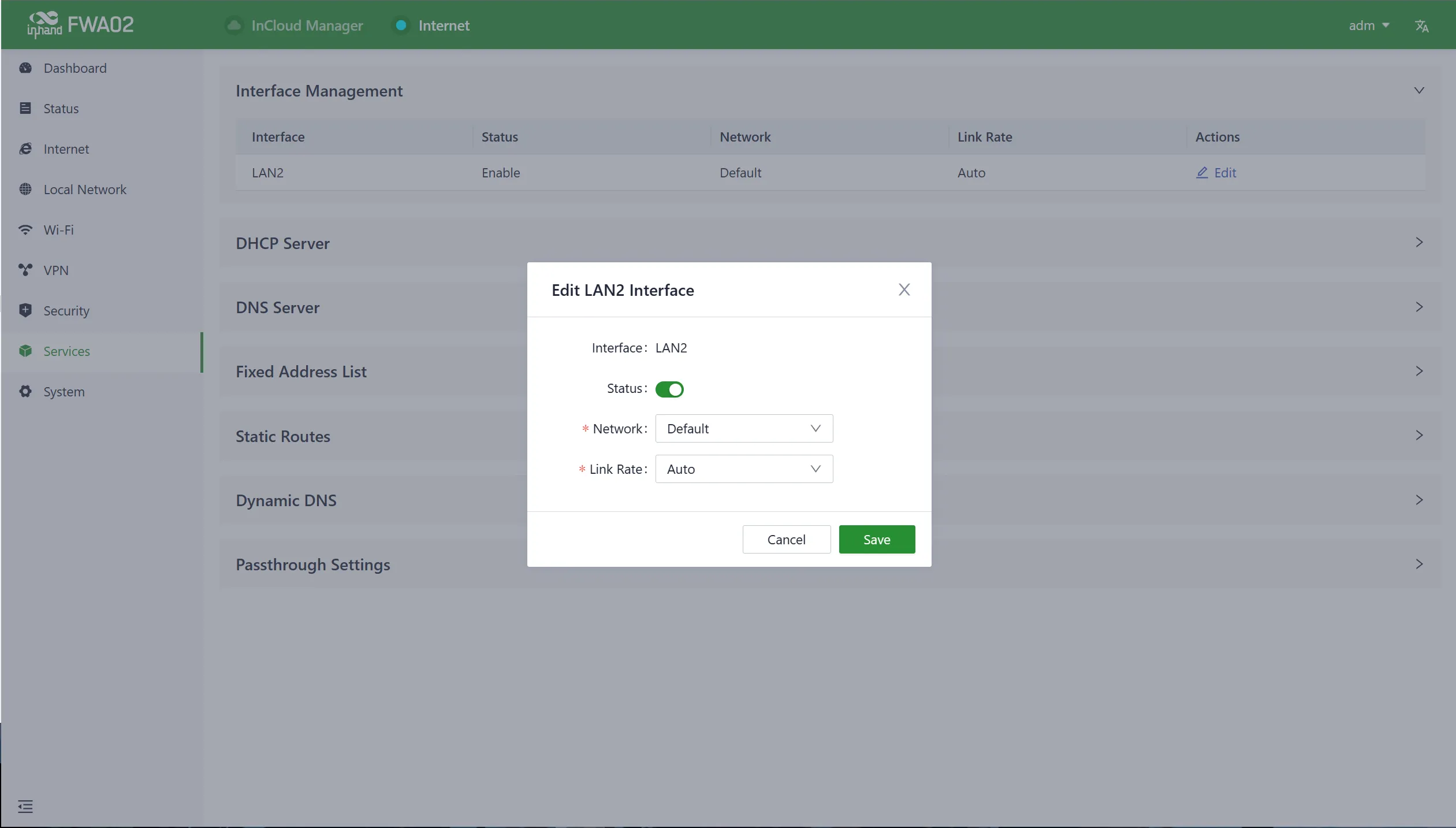This screenshot has height=828, width=1456.
Task: Click the Status sidebar icon
Action: coord(25,109)
